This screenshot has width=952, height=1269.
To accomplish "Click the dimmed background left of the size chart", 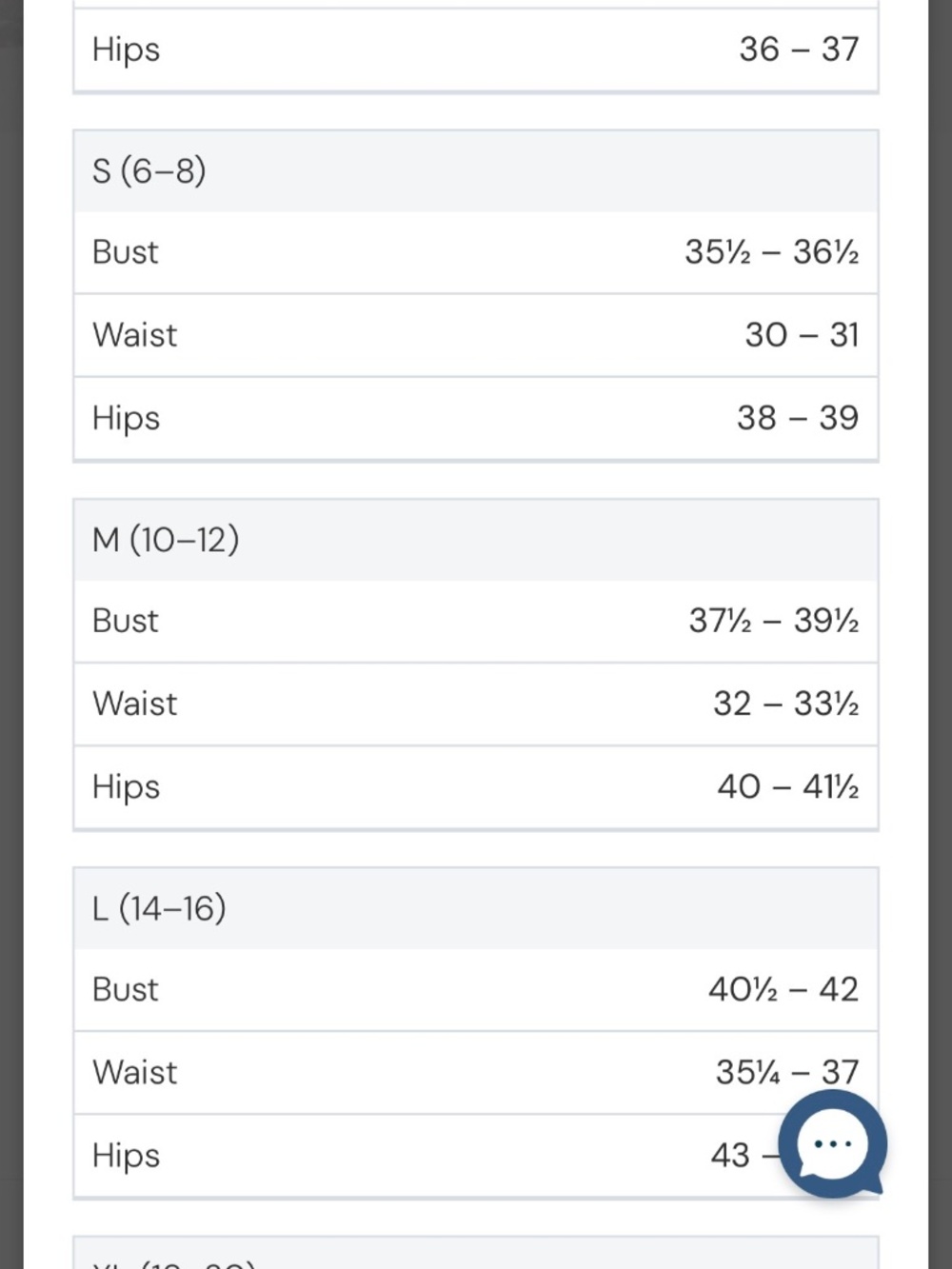I will [11, 634].
